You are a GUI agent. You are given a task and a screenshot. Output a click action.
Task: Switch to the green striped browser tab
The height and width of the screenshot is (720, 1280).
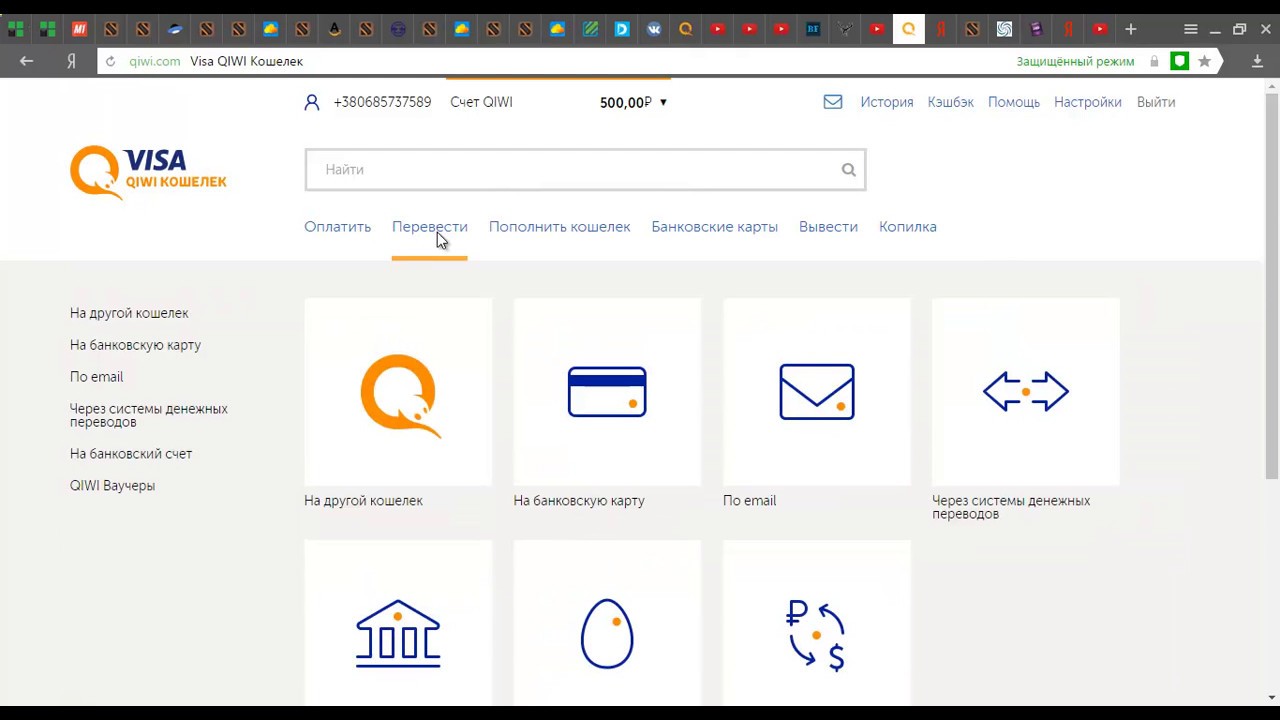[590, 29]
